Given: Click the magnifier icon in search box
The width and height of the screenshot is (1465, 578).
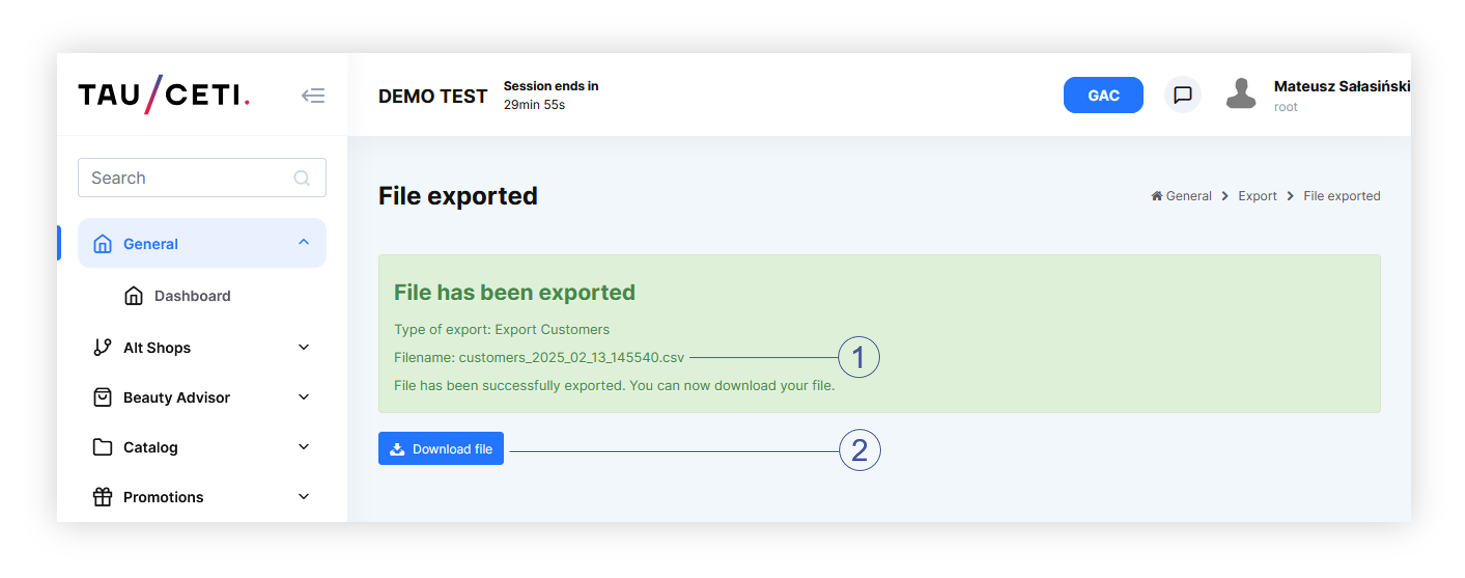Looking at the screenshot, I should pyautogui.click(x=301, y=178).
